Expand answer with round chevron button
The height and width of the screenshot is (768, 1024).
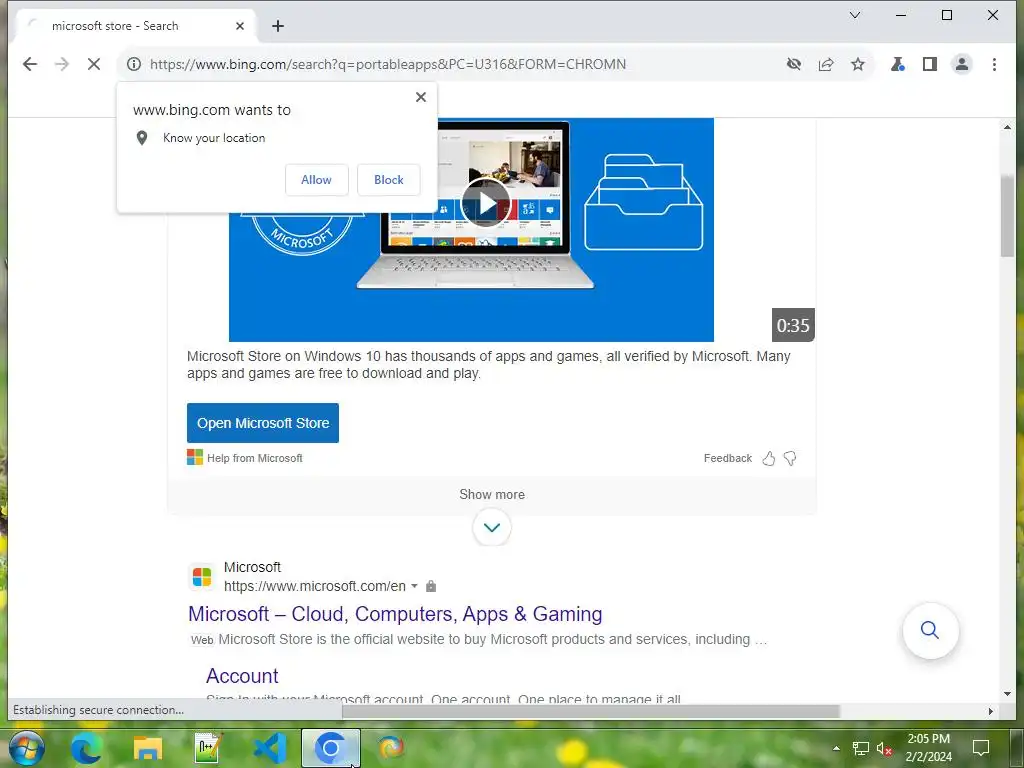[x=492, y=527]
